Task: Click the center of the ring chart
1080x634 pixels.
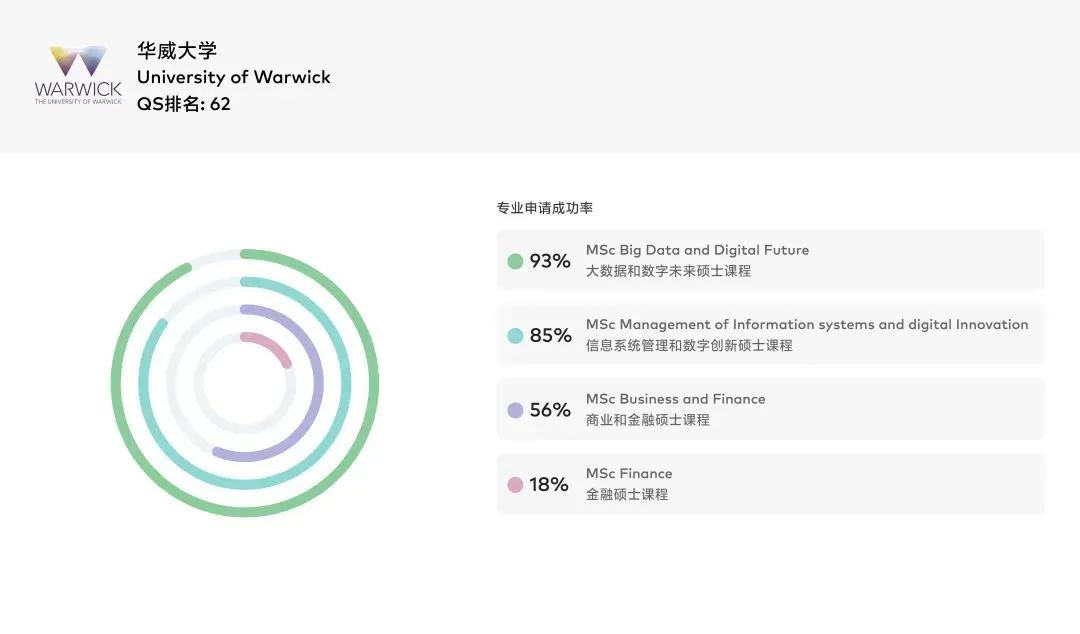Action: pyautogui.click(x=245, y=383)
